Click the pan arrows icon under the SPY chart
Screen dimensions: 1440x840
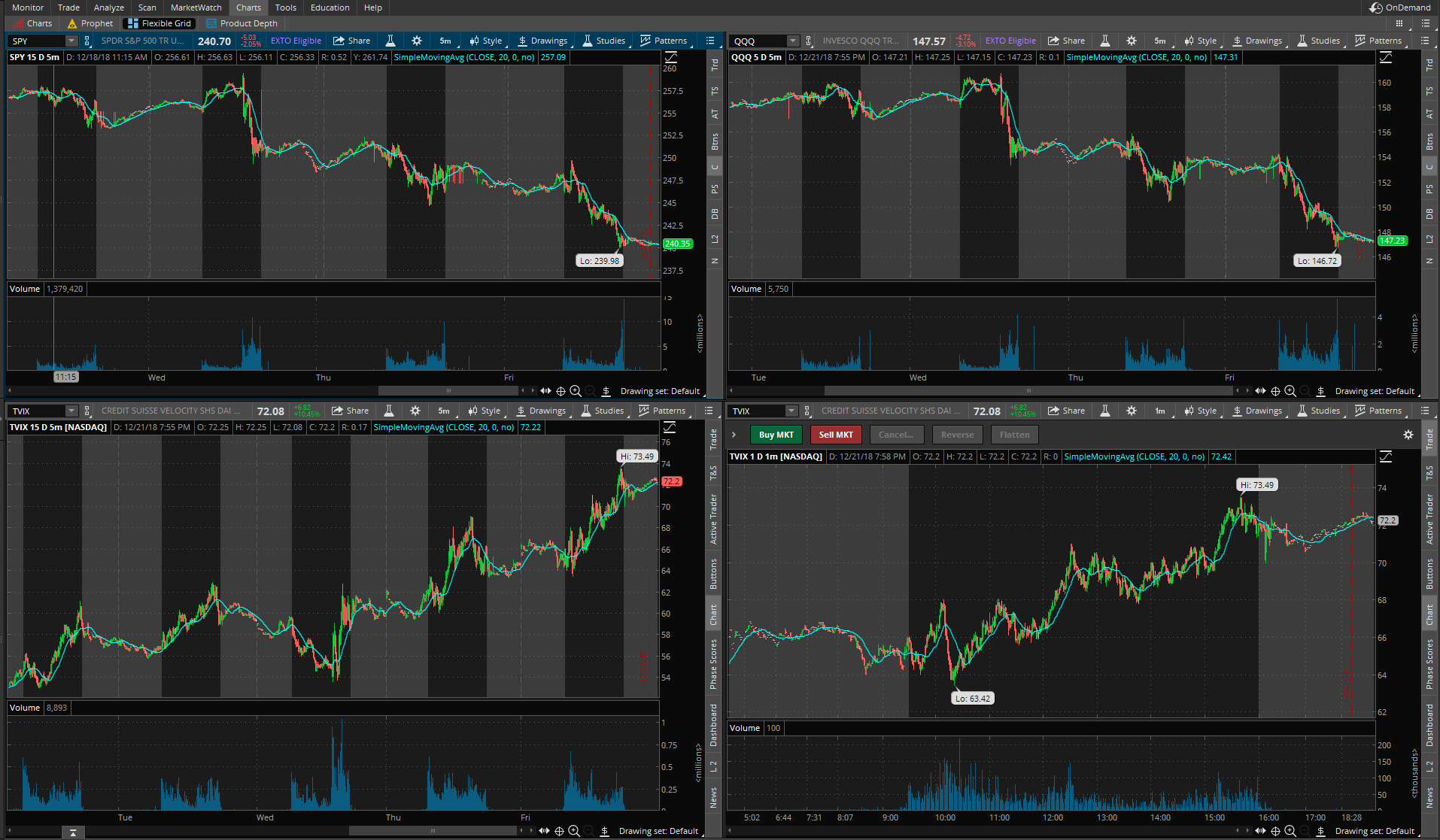545,391
